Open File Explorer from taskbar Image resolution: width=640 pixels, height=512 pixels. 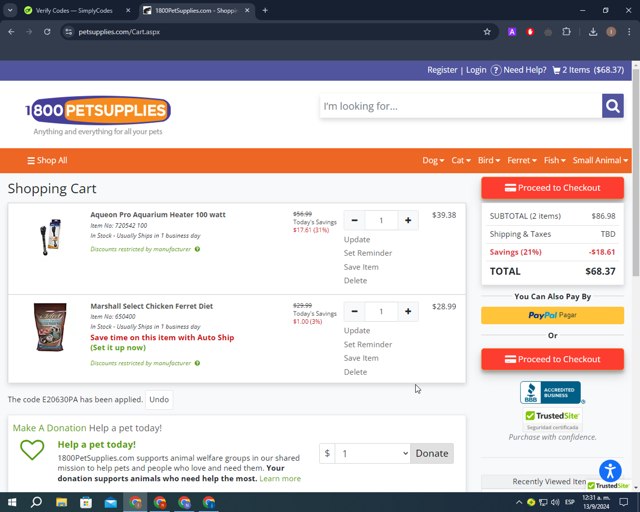click(62, 502)
